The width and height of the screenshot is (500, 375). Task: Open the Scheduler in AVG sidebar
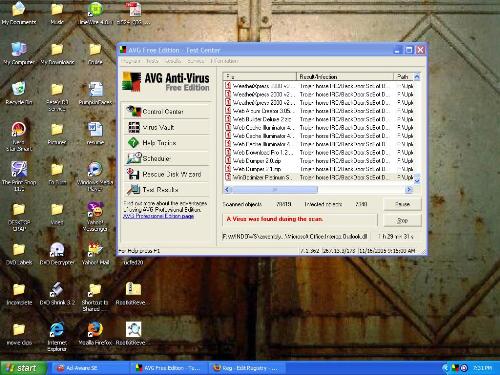pyautogui.click(x=167, y=158)
